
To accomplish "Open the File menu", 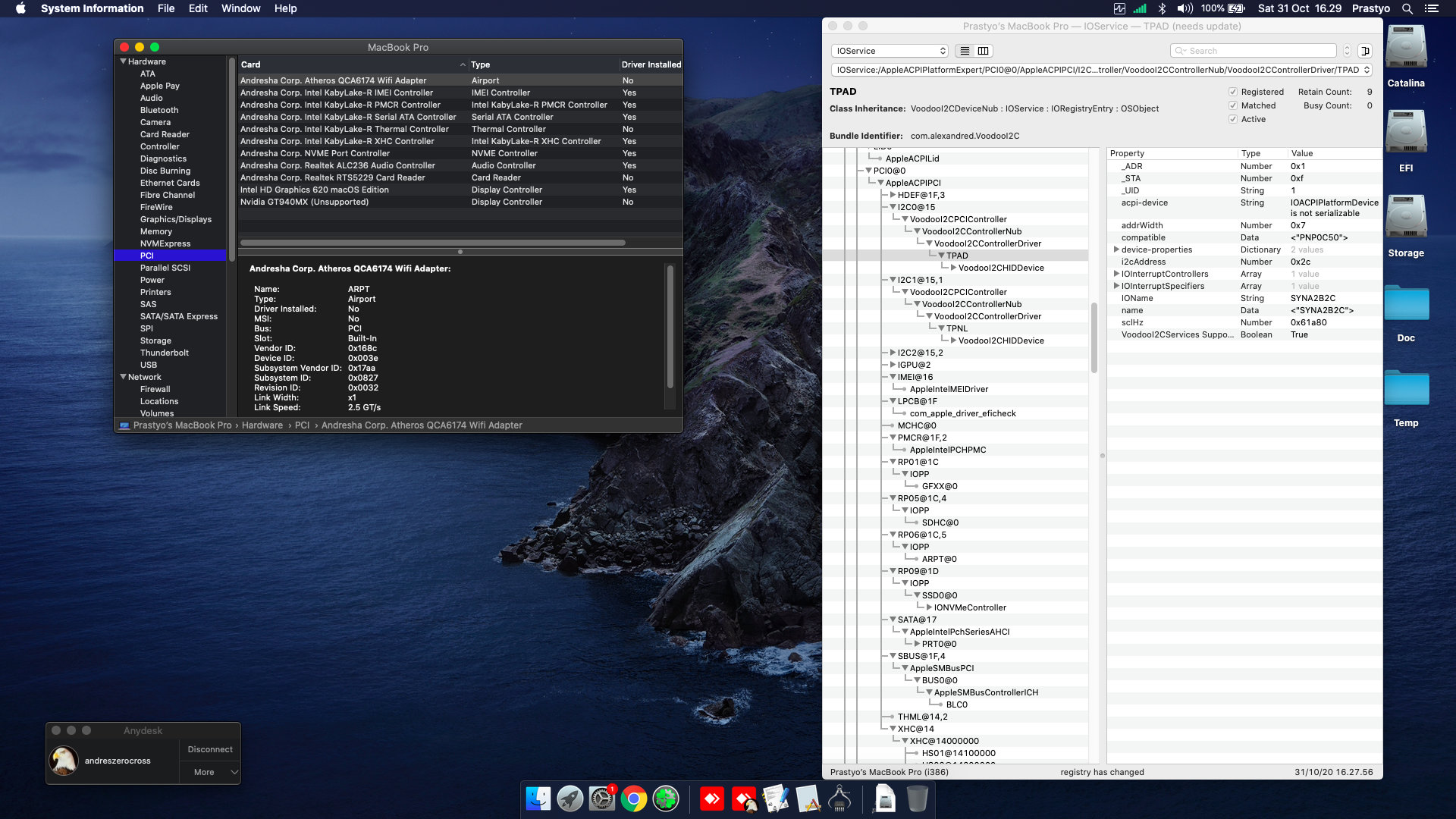I will click(x=166, y=8).
